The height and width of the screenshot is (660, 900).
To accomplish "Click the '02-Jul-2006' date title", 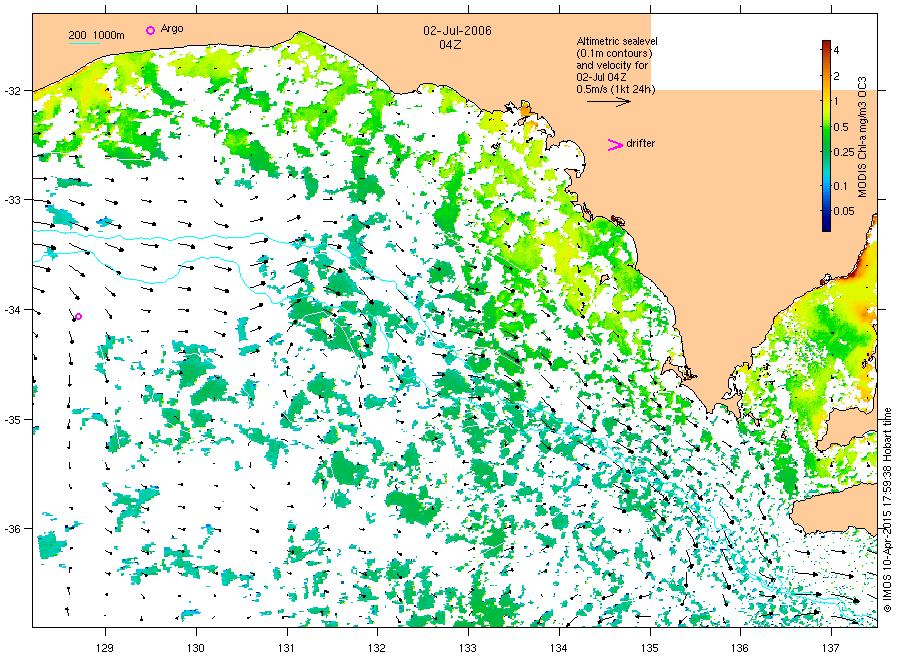I will click(x=457, y=31).
